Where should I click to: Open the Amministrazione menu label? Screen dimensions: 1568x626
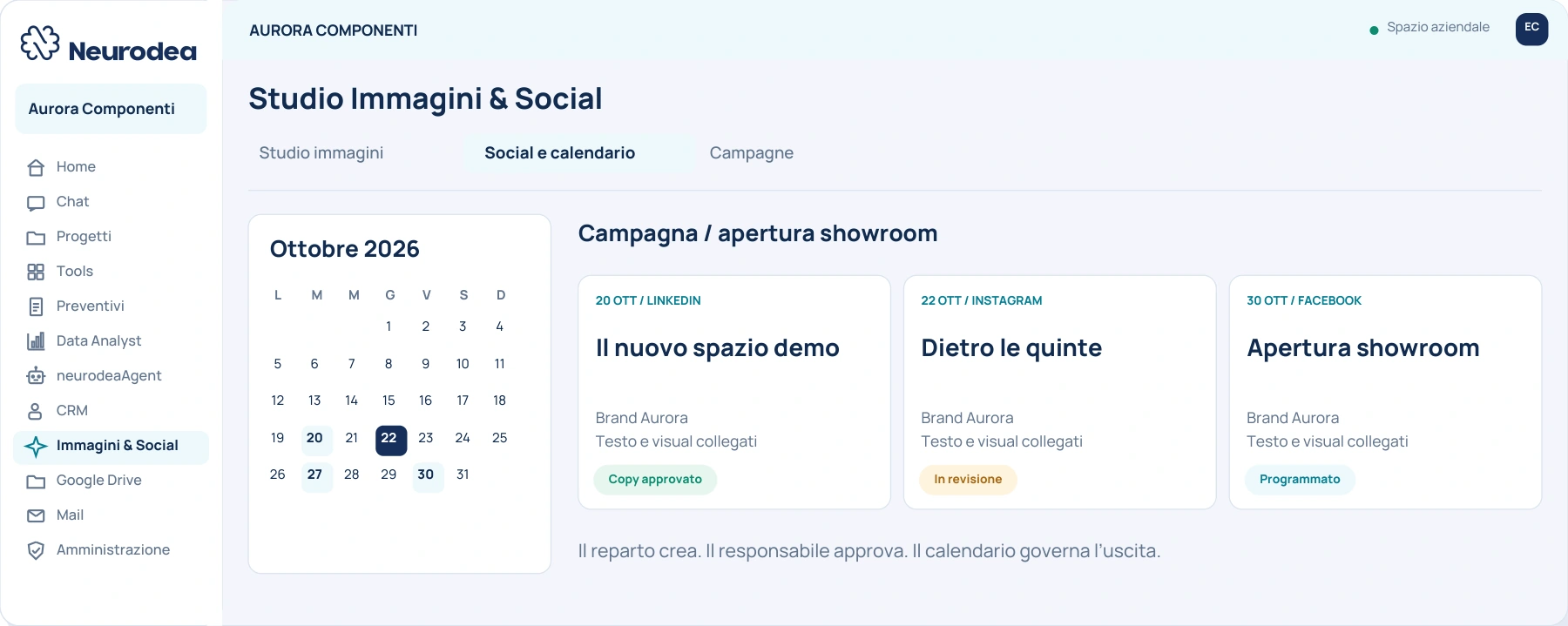point(113,549)
